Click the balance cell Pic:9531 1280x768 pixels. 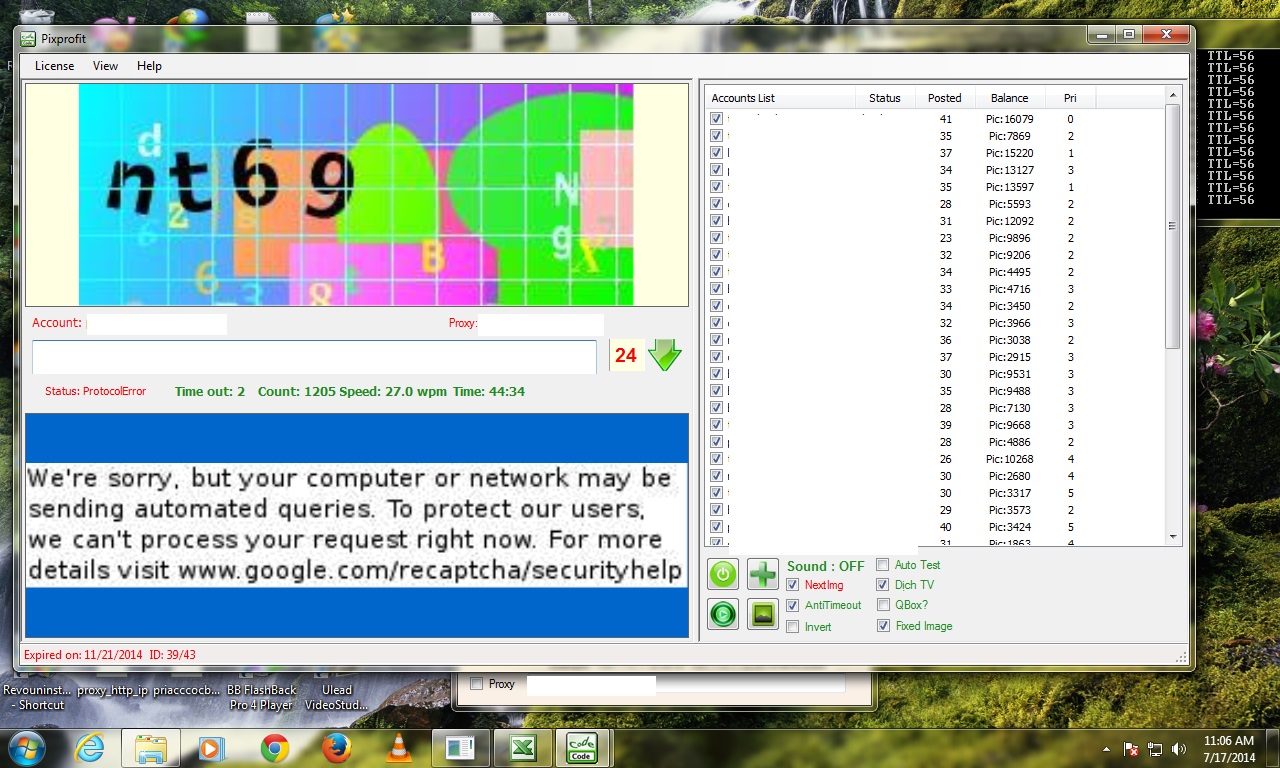coord(1009,374)
